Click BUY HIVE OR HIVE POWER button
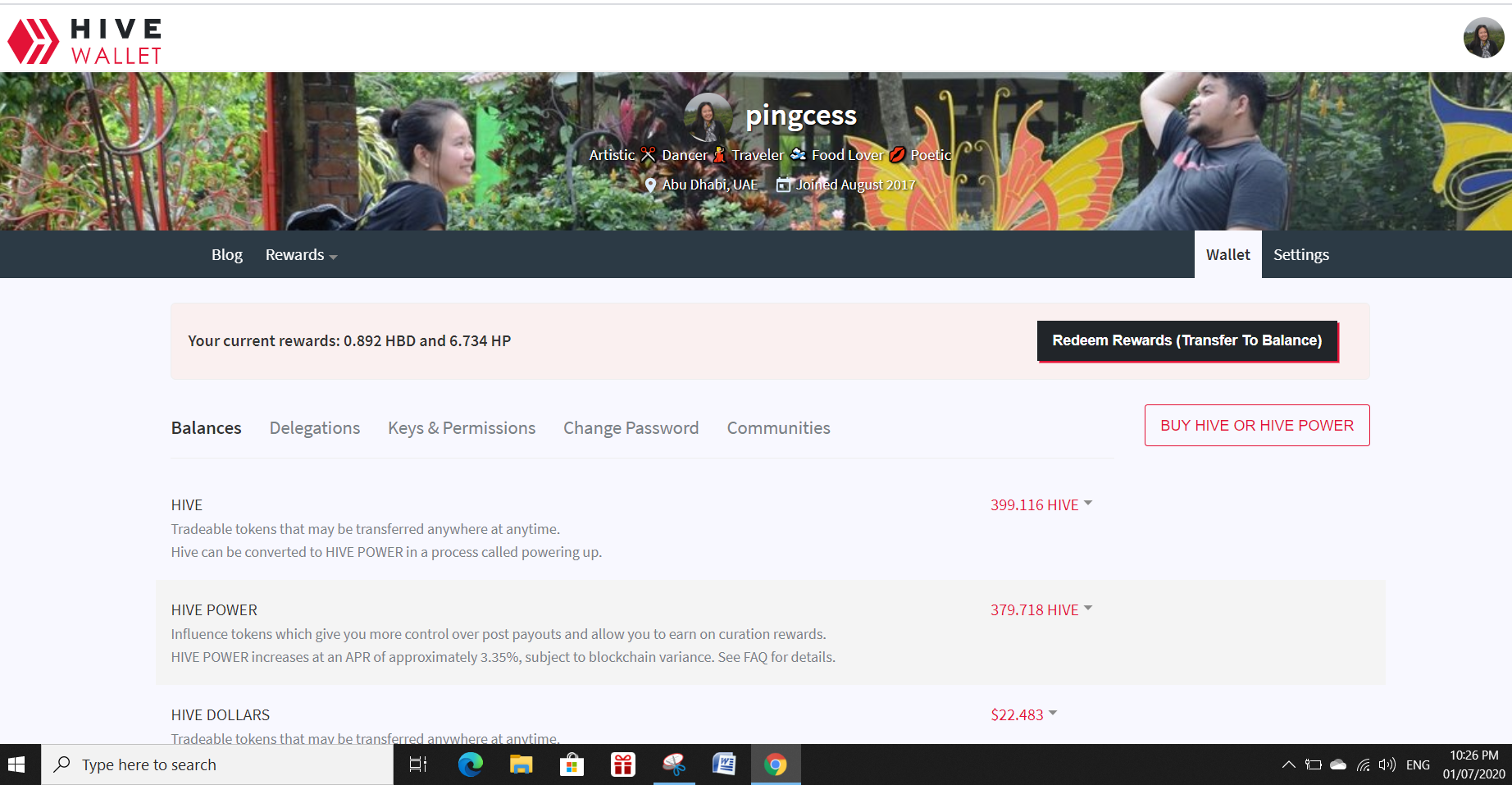The height and width of the screenshot is (785, 1512). click(x=1257, y=425)
